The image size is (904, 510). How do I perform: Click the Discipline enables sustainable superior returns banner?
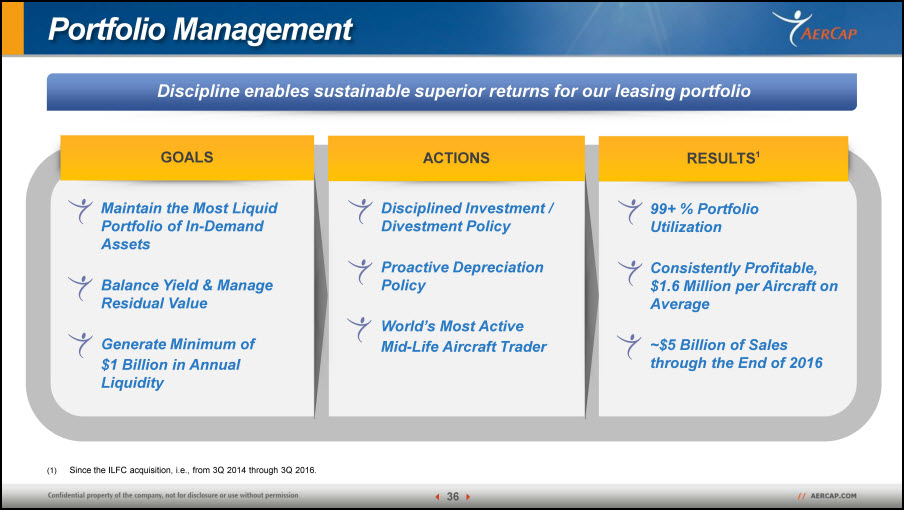tap(451, 92)
